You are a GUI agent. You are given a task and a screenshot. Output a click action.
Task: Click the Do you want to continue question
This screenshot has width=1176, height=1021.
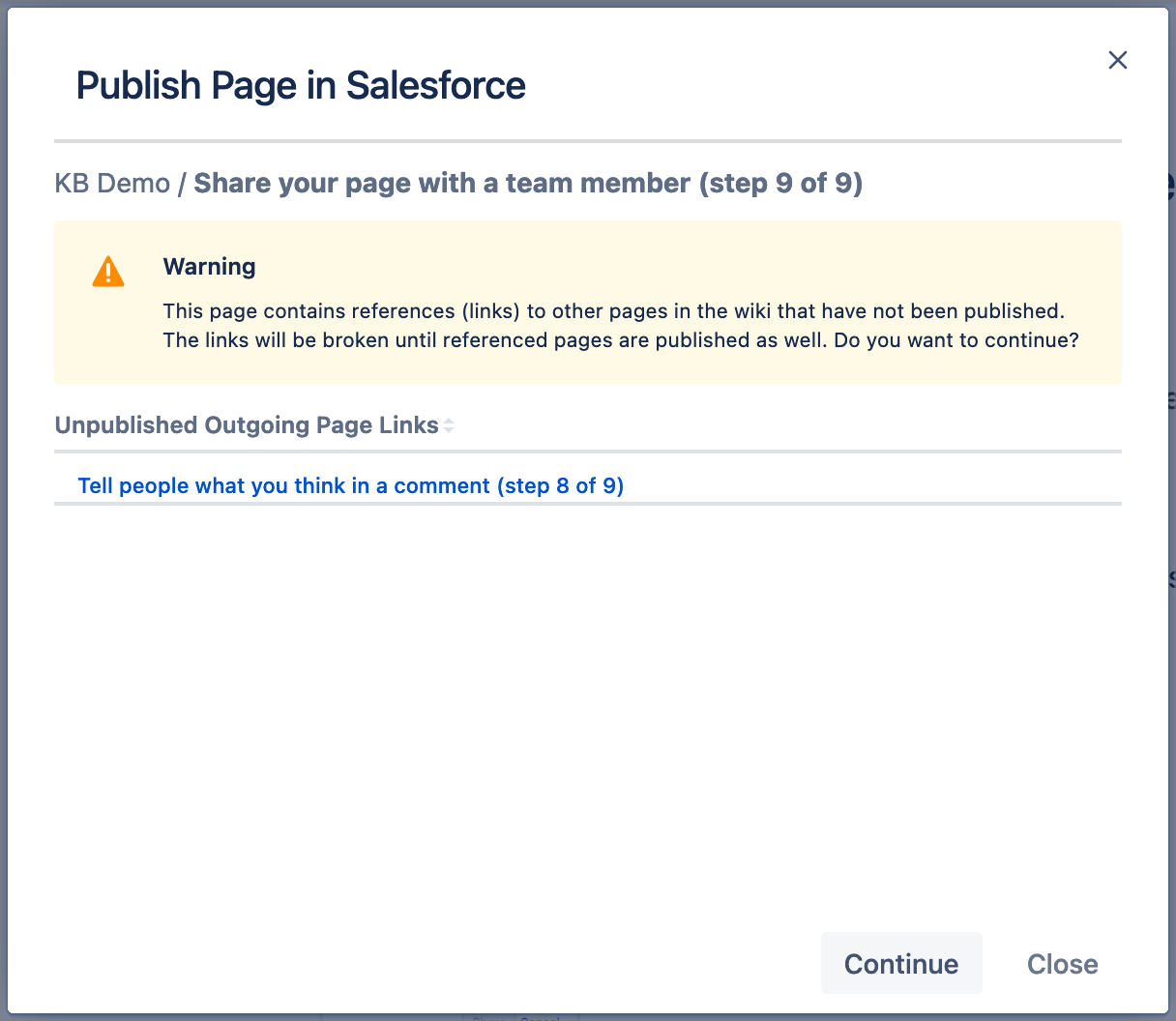(955, 340)
